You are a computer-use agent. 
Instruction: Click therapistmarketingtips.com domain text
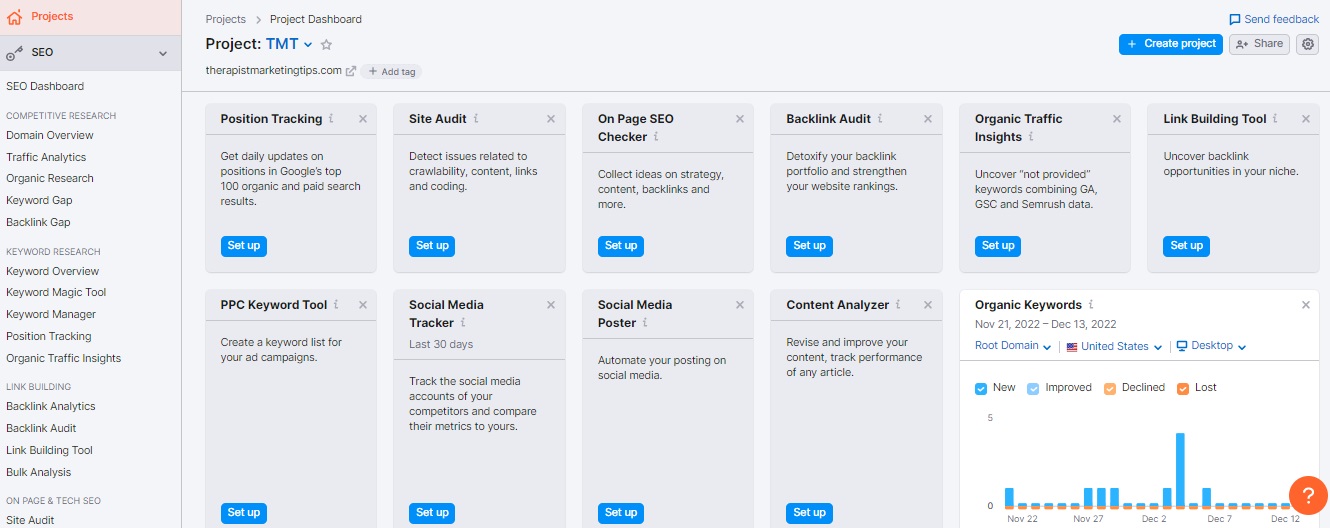click(x=273, y=71)
